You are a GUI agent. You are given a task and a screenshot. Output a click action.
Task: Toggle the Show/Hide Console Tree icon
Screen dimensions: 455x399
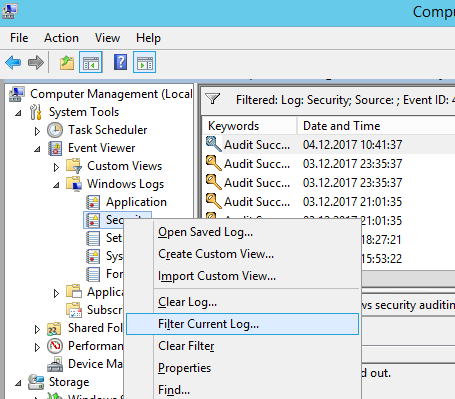click(91, 62)
